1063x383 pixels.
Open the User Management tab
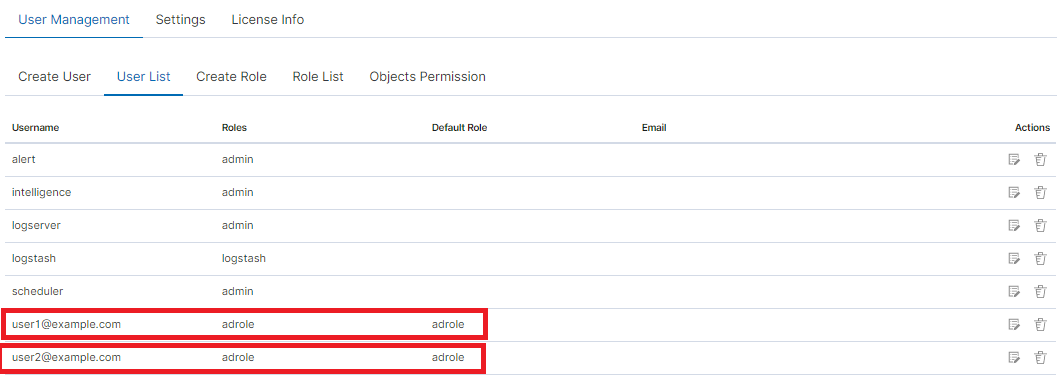point(74,20)
